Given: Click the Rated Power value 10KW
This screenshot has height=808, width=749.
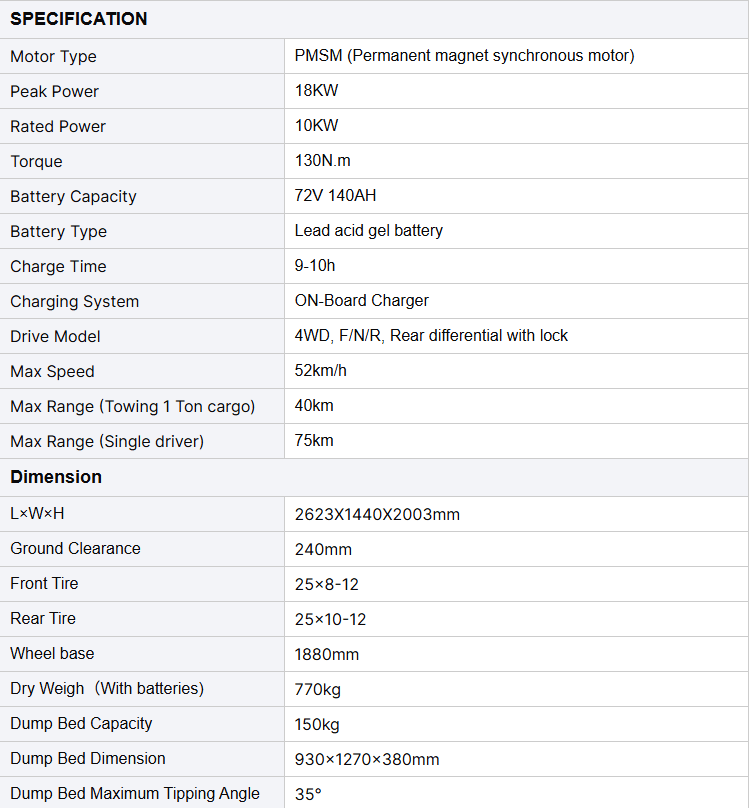Looking at the screenshot, I should (x=317, y=126).
